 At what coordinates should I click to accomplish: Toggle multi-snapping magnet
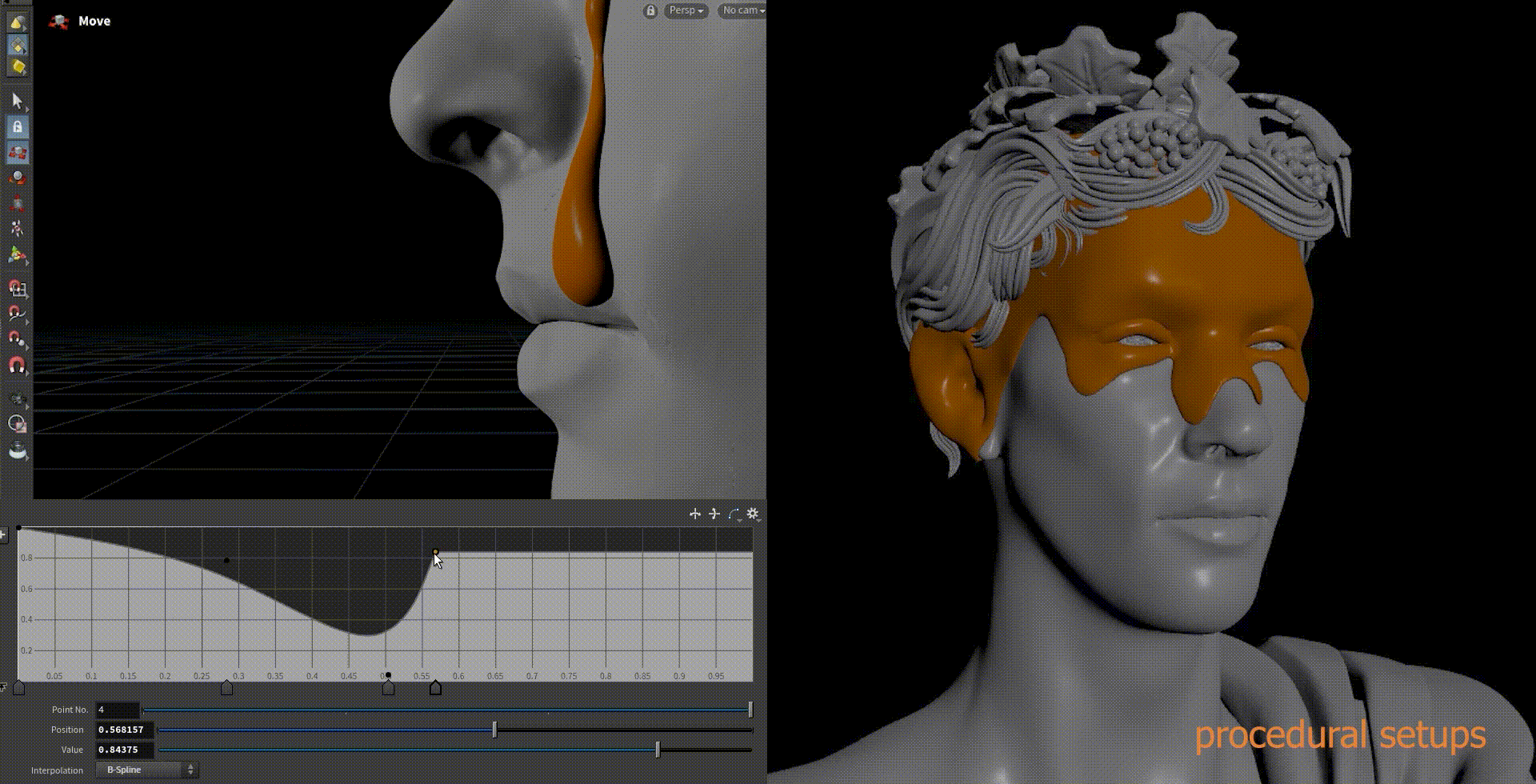(x=17, y=366)
